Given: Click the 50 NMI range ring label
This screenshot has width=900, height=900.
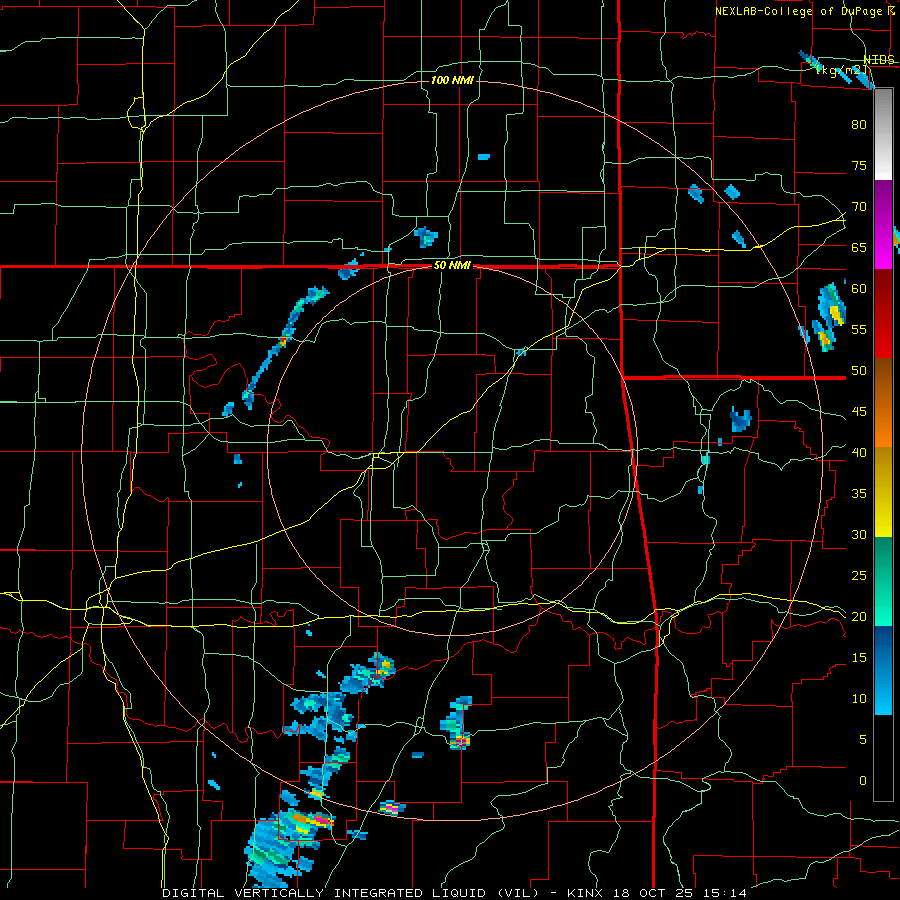Looking at the screenshot, I should (452, 265).
